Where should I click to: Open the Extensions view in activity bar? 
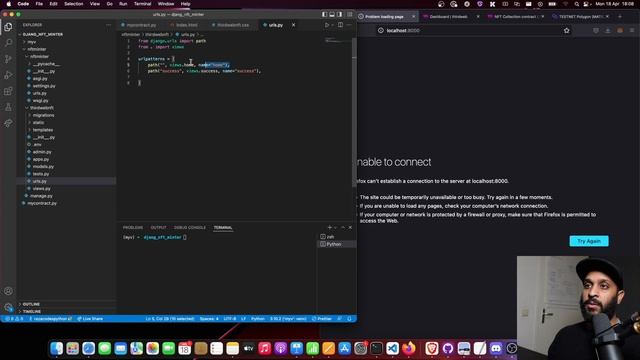pyautogui.click(x=8, y=91)
